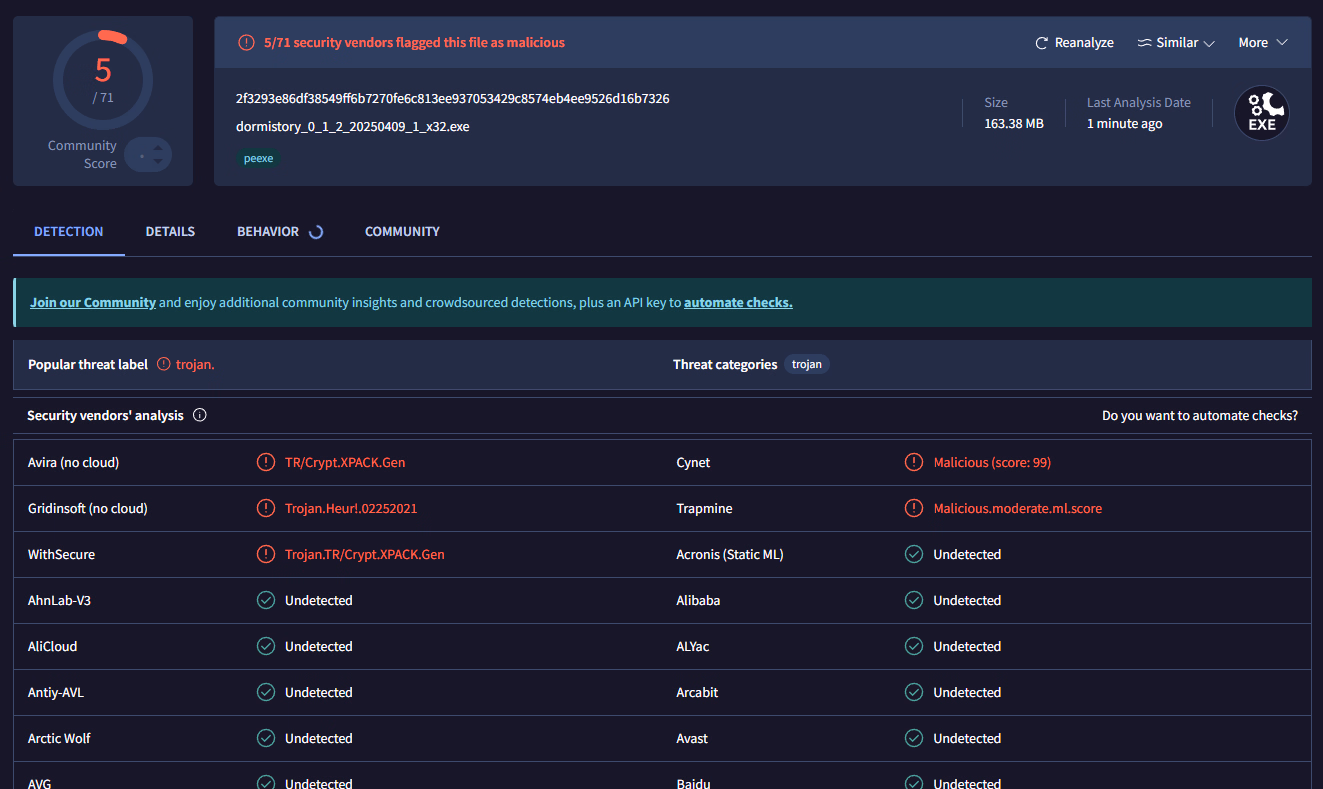
Task: Click the EXE file type icon
Action: tap(1261, 113)
